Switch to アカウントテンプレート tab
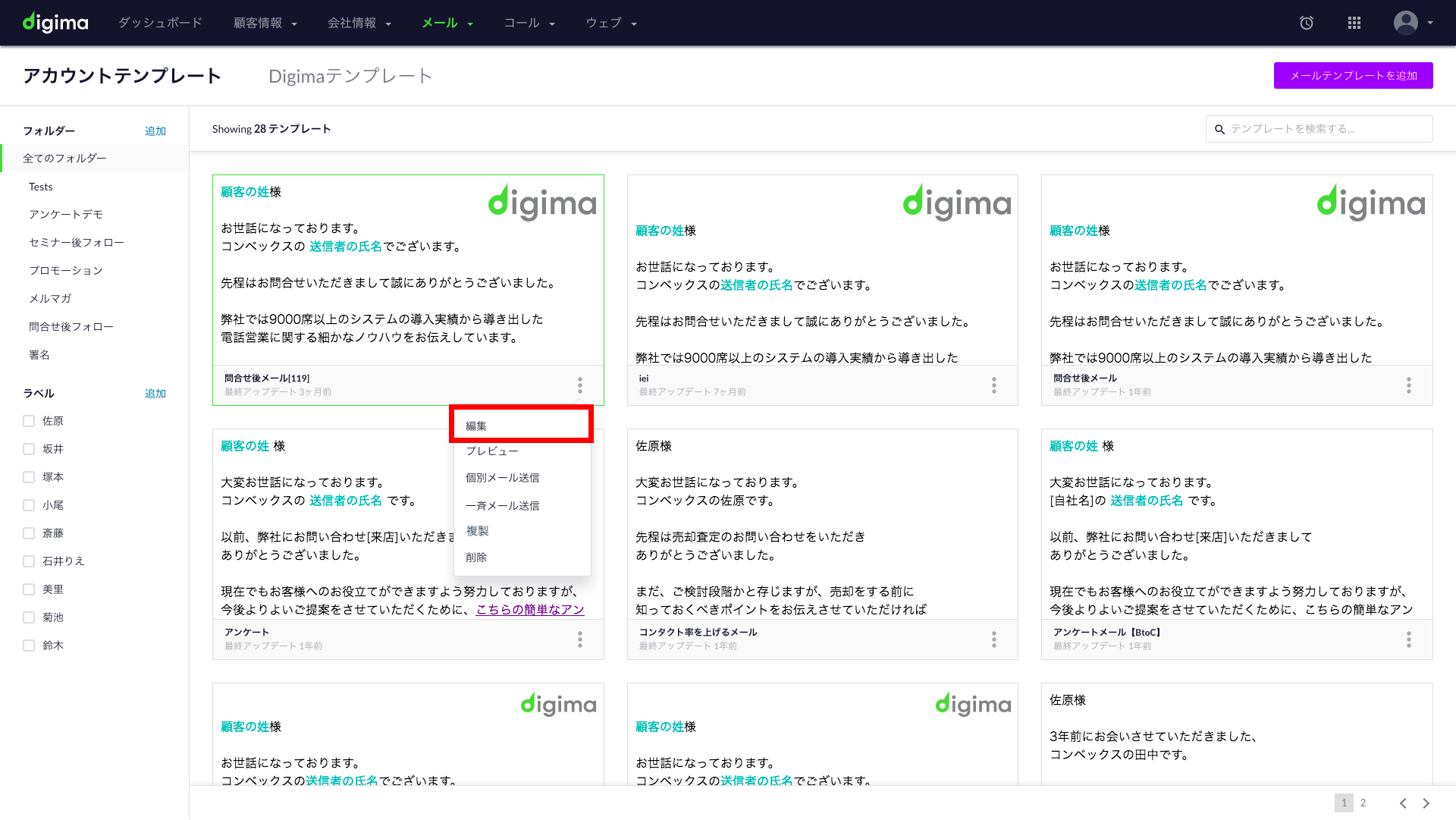Viewport: 1456px width, 820px height. (x=122, y=76)
